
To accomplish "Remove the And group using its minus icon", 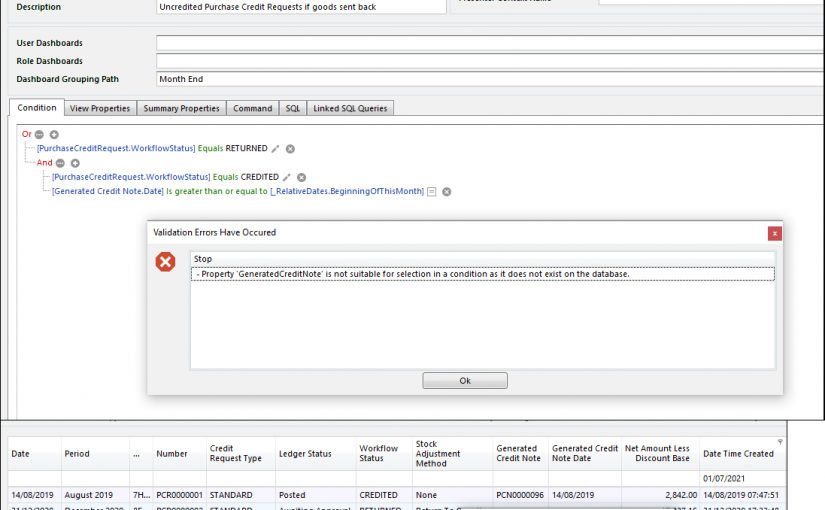I will coord(60,163).
